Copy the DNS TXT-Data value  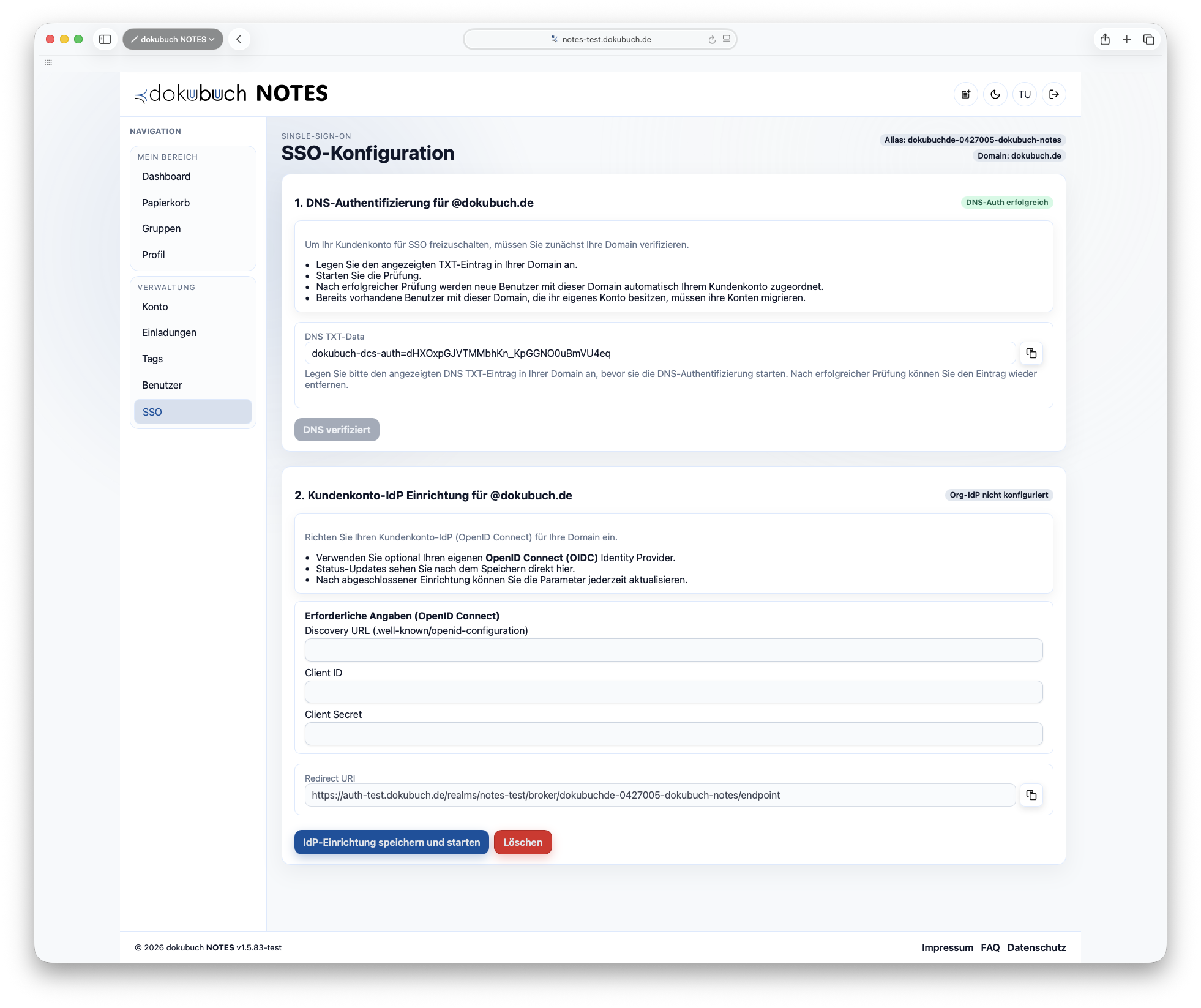1031,353
